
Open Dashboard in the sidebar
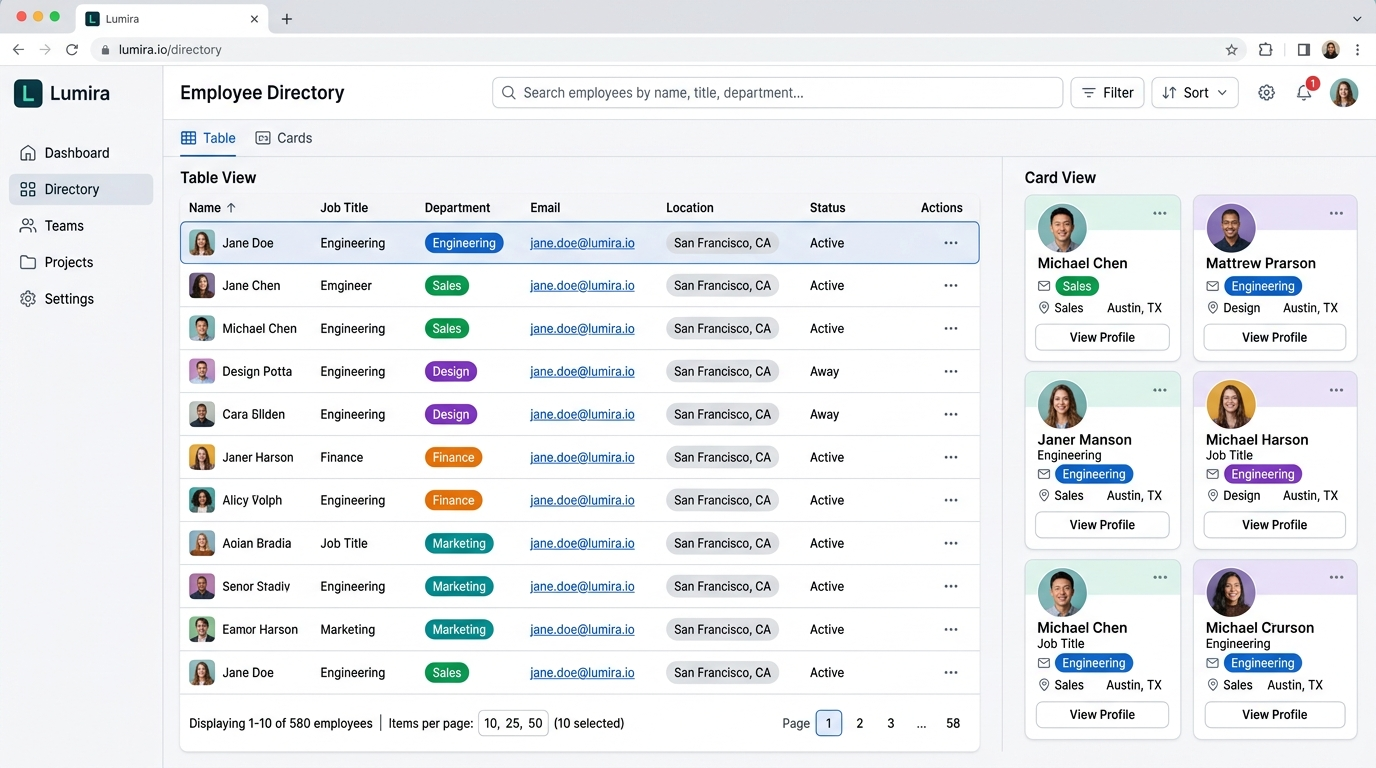(x=81, y=153)
